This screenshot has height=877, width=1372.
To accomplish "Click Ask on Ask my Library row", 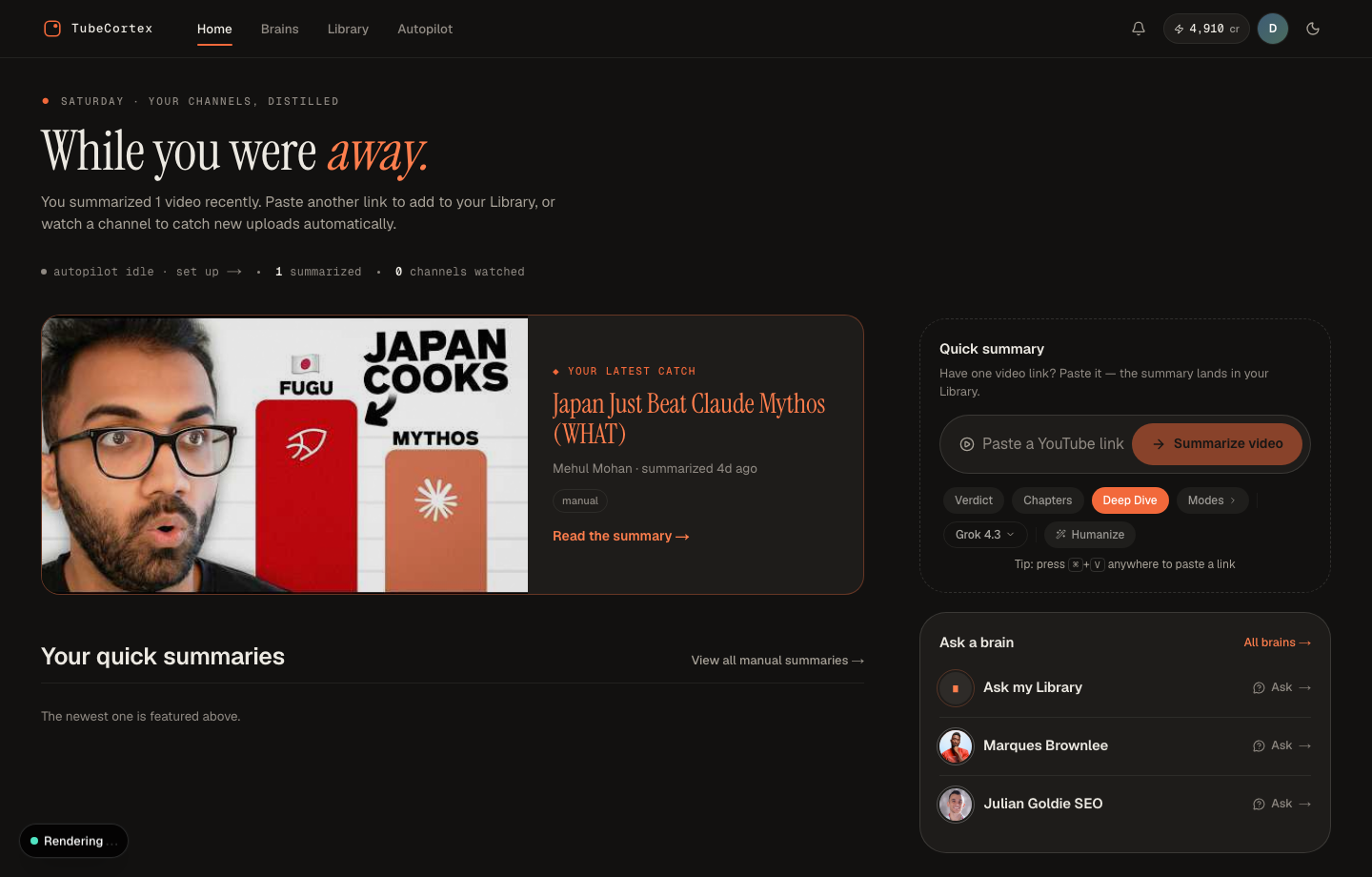I will (x=1281, y=687).
